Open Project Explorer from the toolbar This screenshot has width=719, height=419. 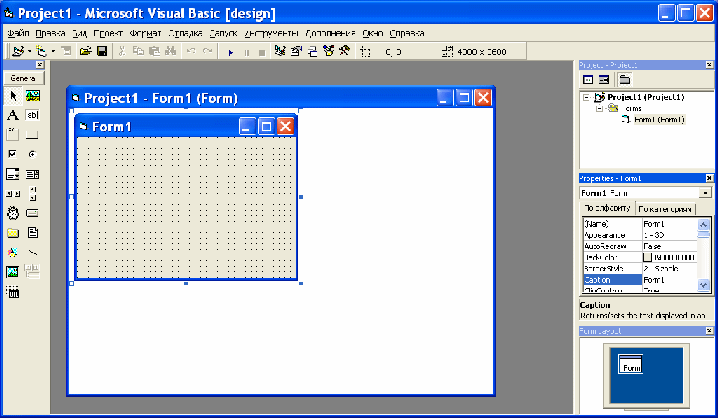pyautogui.click(x=280, y=51)
